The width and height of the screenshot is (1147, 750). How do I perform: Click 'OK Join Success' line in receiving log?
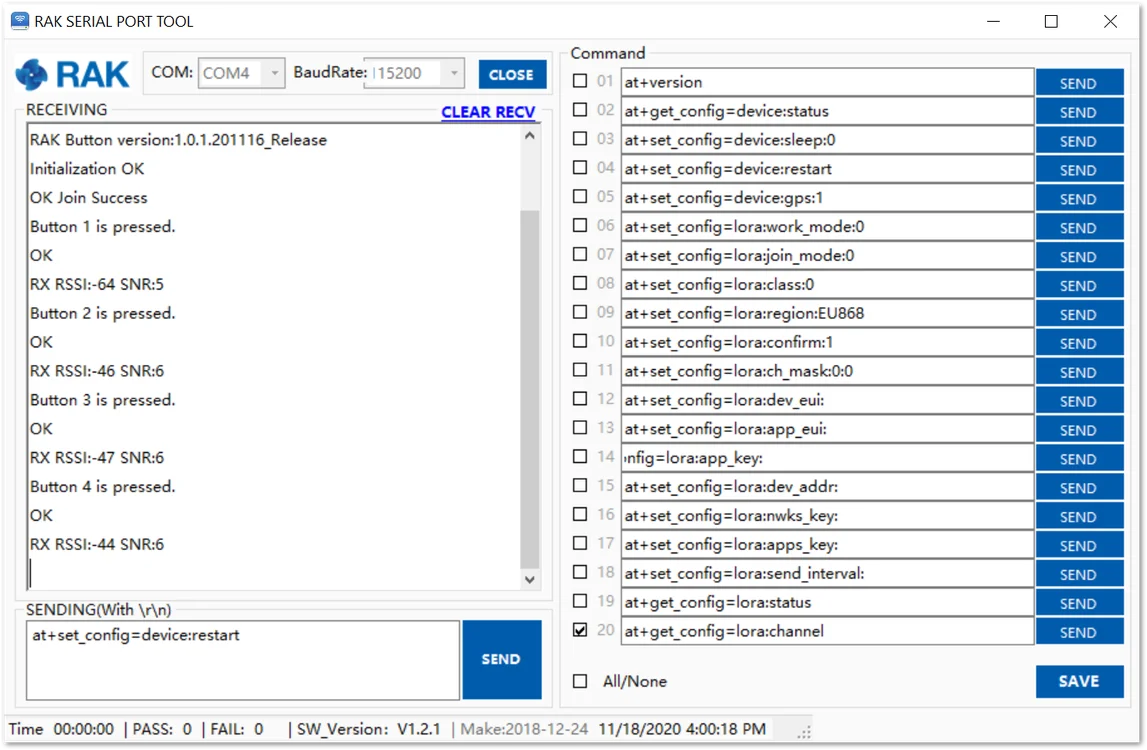89,198
